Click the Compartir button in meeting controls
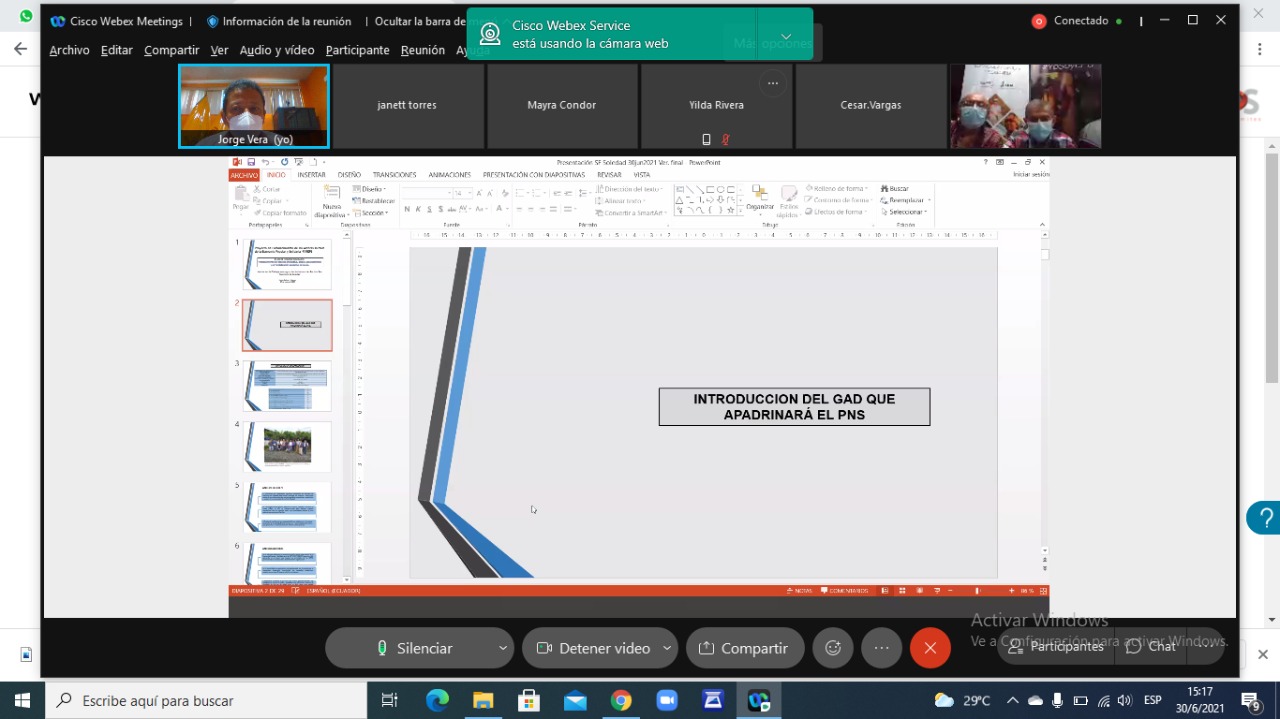This screenshot has height=719, width=1280. pos(744,648)
